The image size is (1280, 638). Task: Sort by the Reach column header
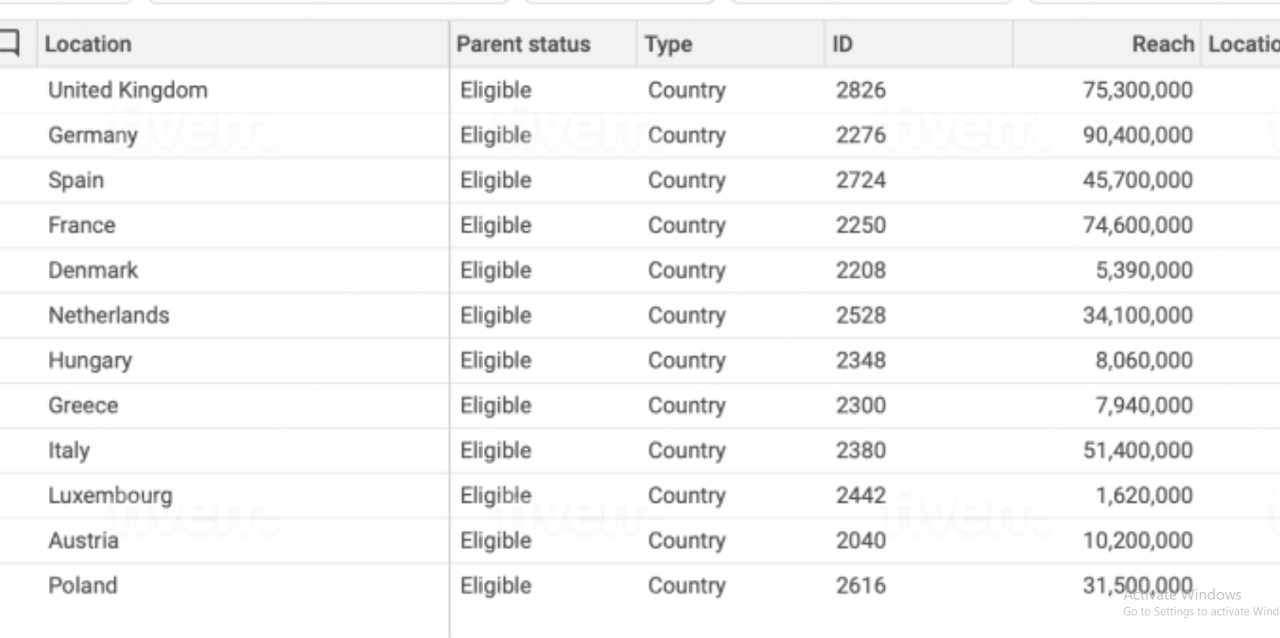pos(1162,44)
